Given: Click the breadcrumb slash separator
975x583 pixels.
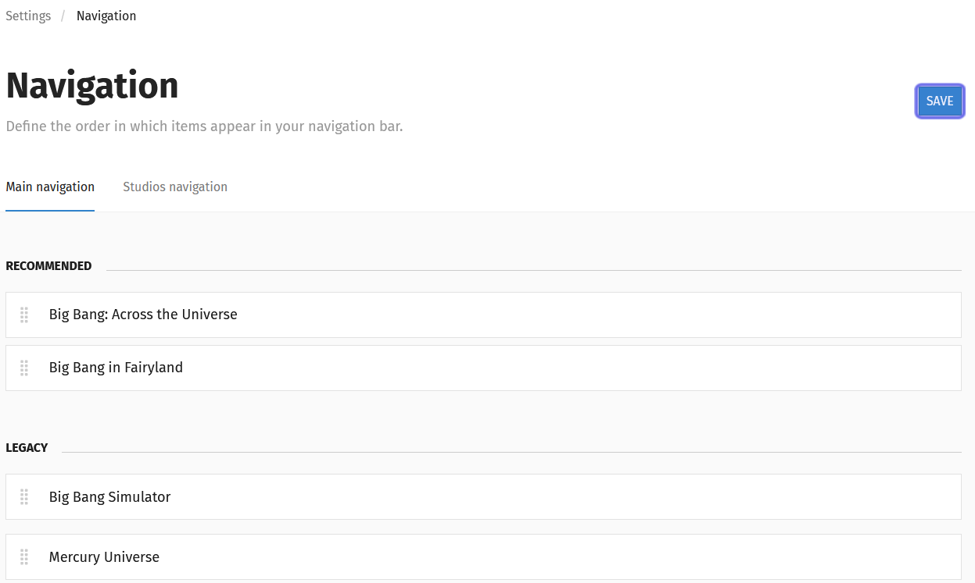Looking at the screenshot, I should pyautogui.click(x=63, y=16).
